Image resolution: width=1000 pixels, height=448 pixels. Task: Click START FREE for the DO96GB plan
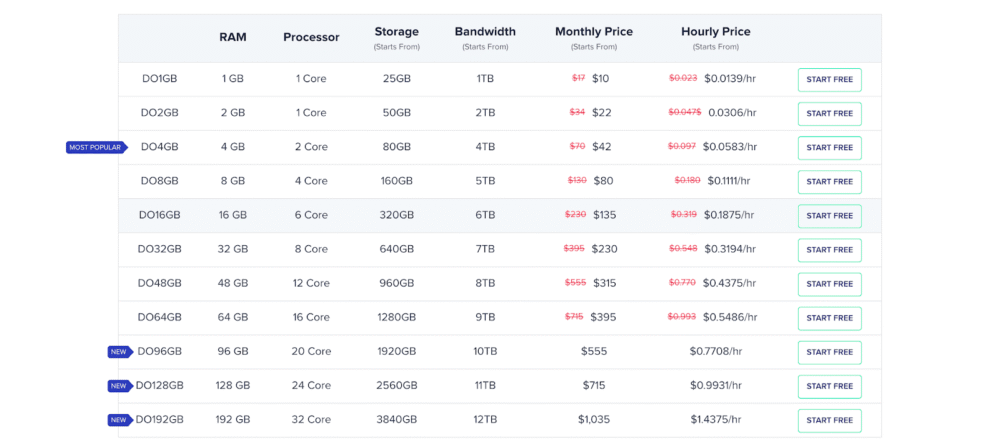[829, 352]
